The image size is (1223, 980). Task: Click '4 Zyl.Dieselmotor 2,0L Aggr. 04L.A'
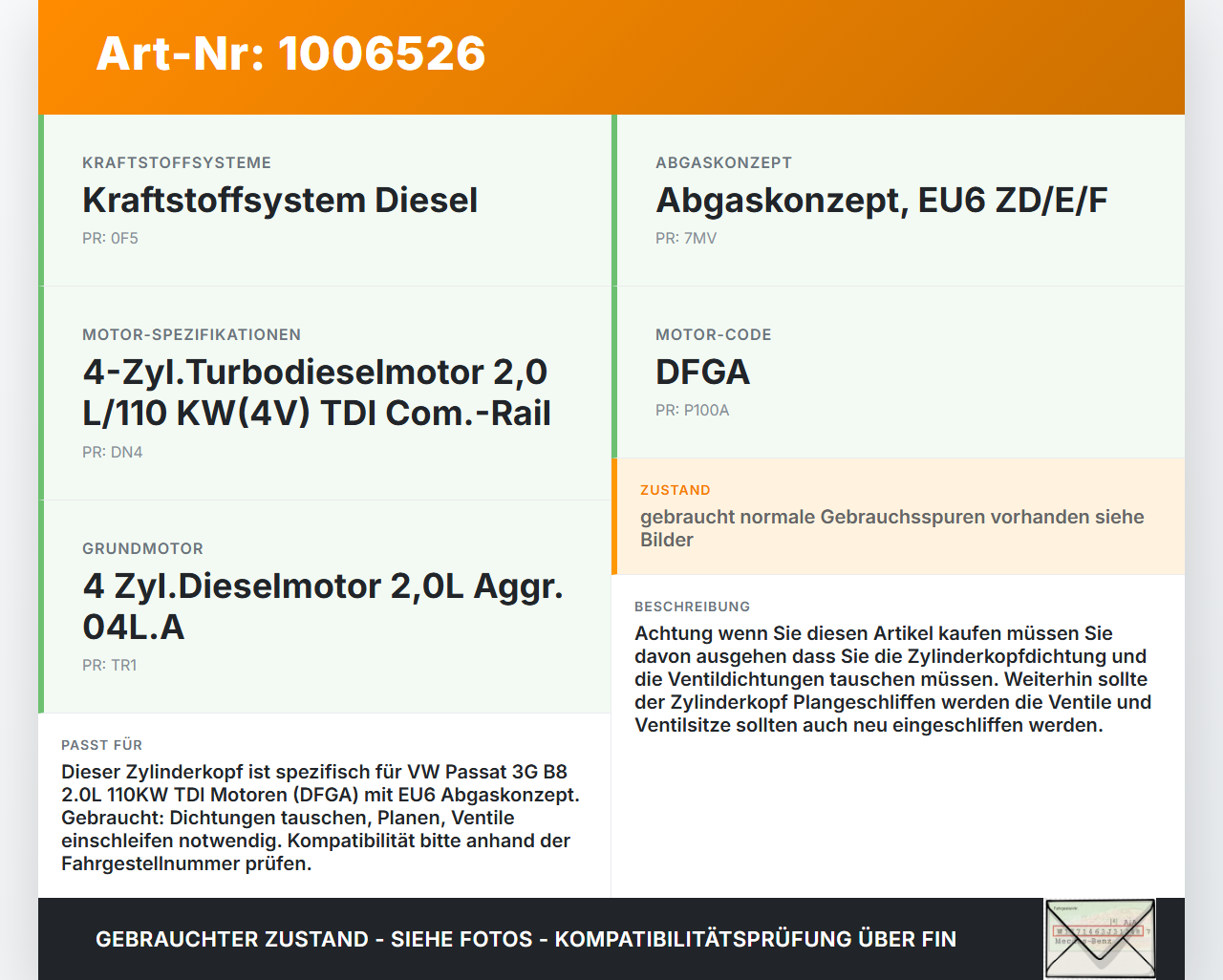coord(323,607)
